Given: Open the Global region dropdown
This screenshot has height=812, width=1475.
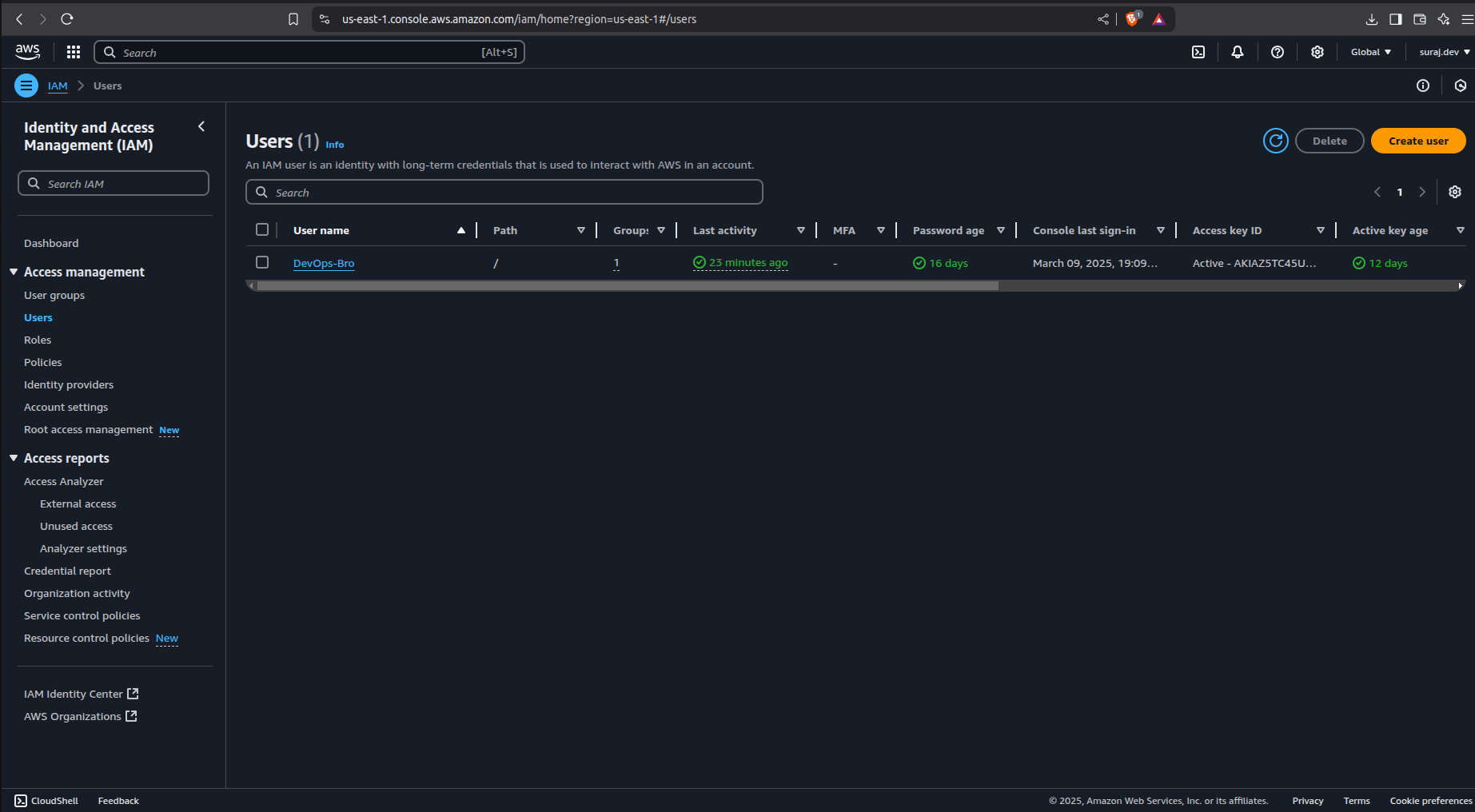Looking at the screenshot, I should (x=1371, y=52).
